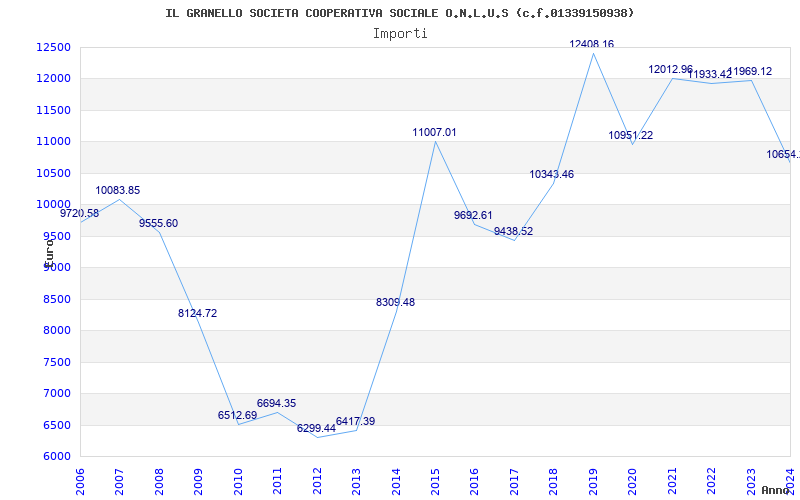Click y-axis tick 6000

pos(56,457)
